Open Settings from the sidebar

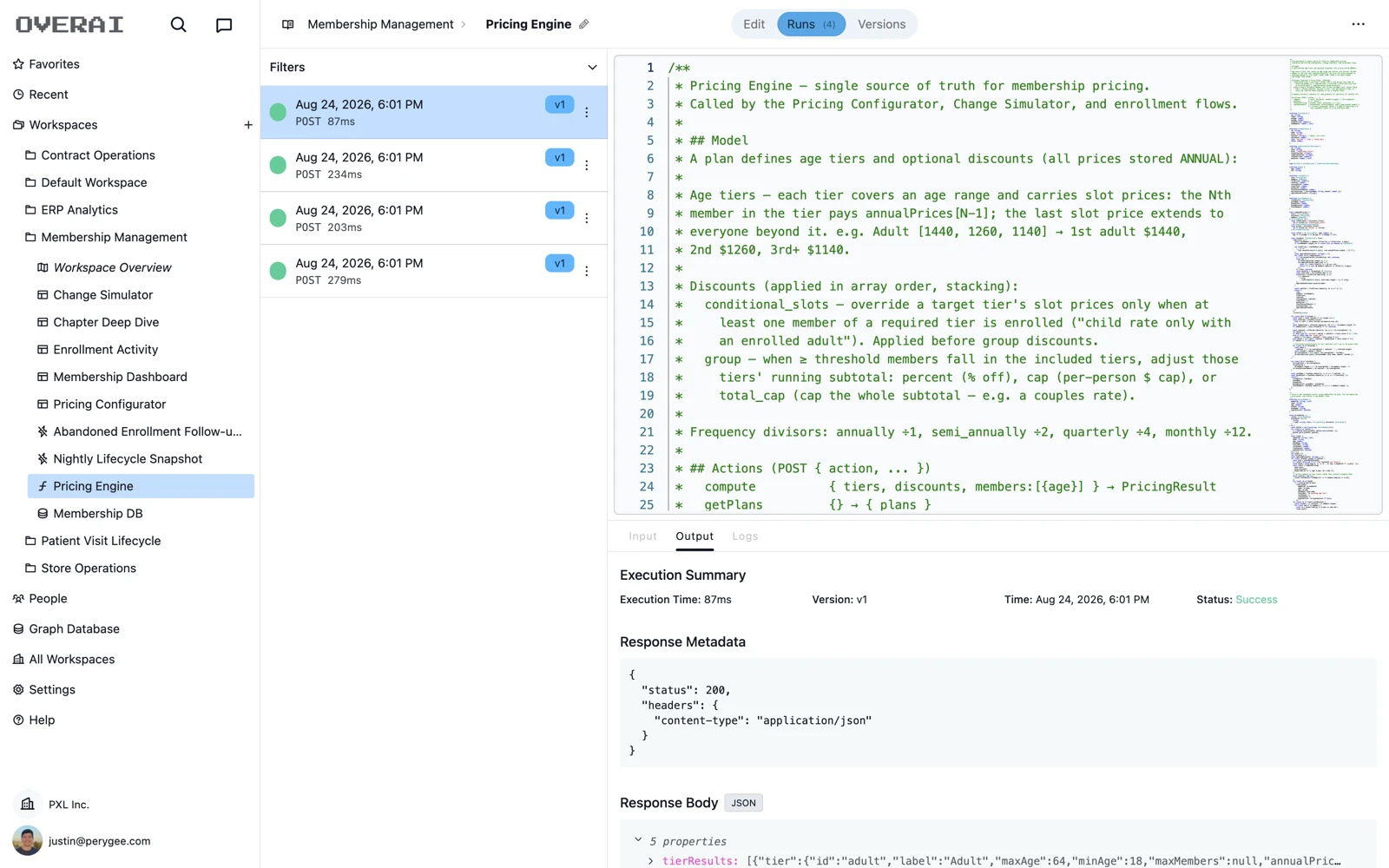[x=52, y=690]
